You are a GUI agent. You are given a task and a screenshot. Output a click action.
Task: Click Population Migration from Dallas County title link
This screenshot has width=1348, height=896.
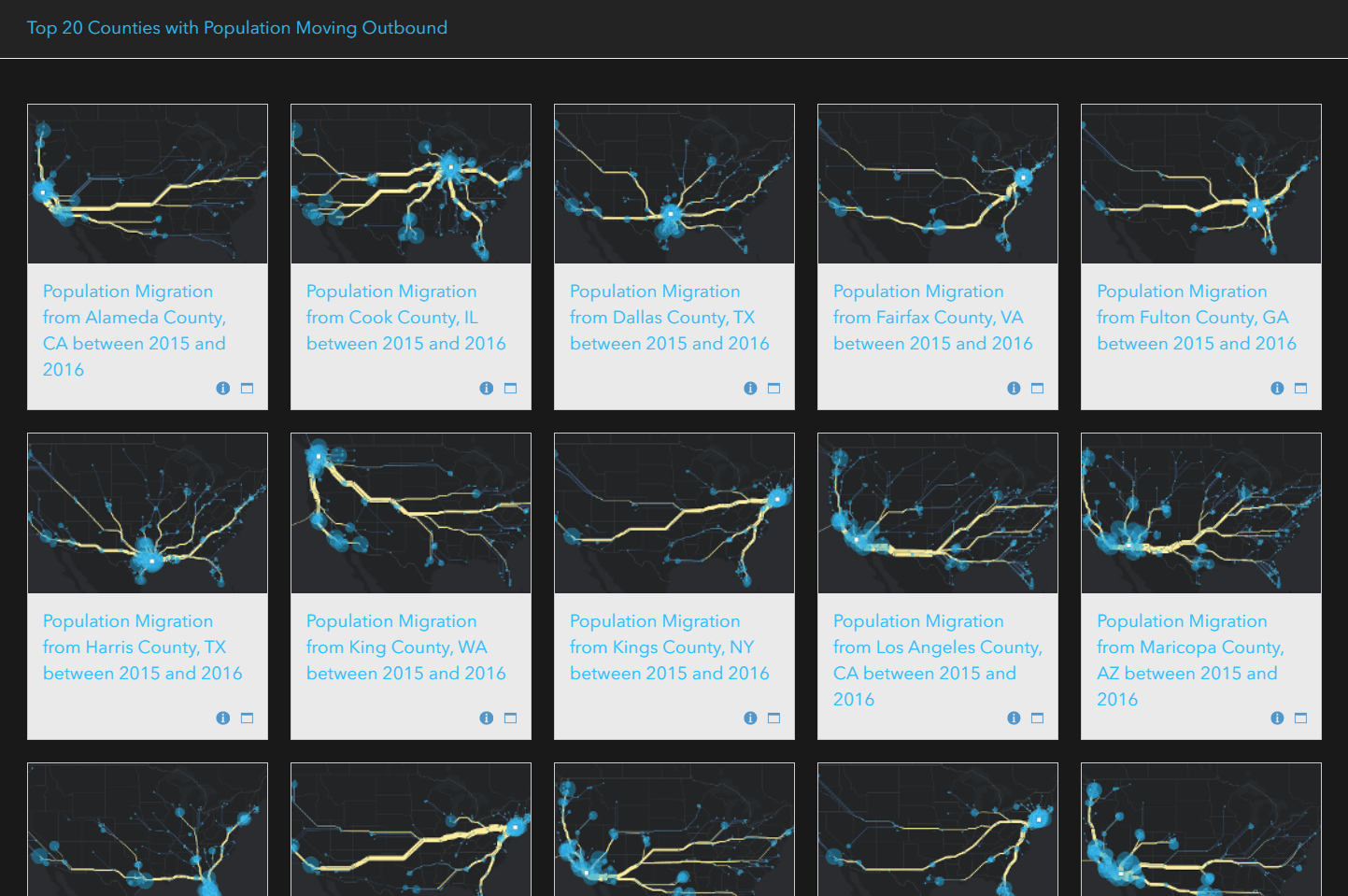point(670,318)
